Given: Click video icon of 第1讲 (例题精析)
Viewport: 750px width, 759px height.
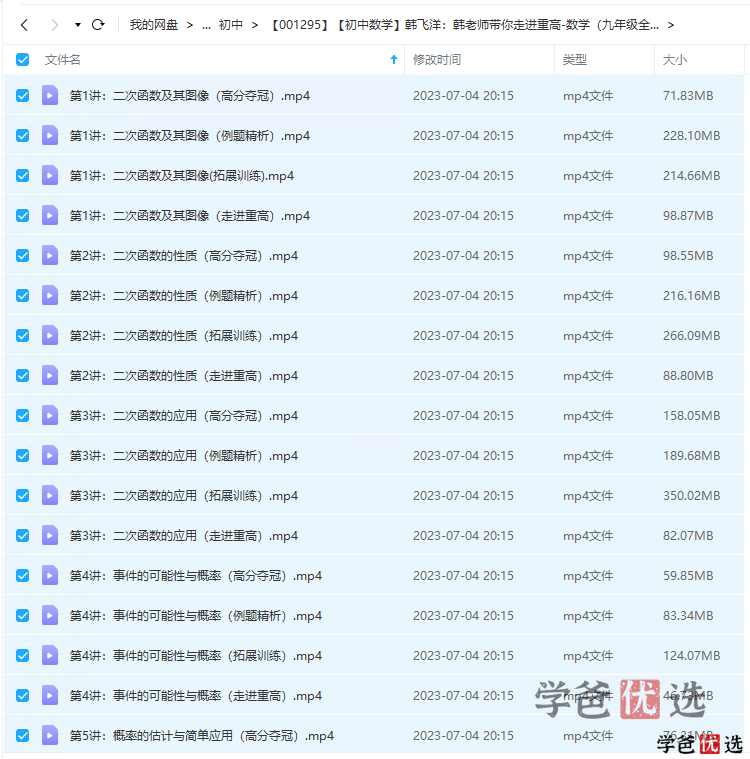Looking at the screenshot, I should tap(49, 136).
